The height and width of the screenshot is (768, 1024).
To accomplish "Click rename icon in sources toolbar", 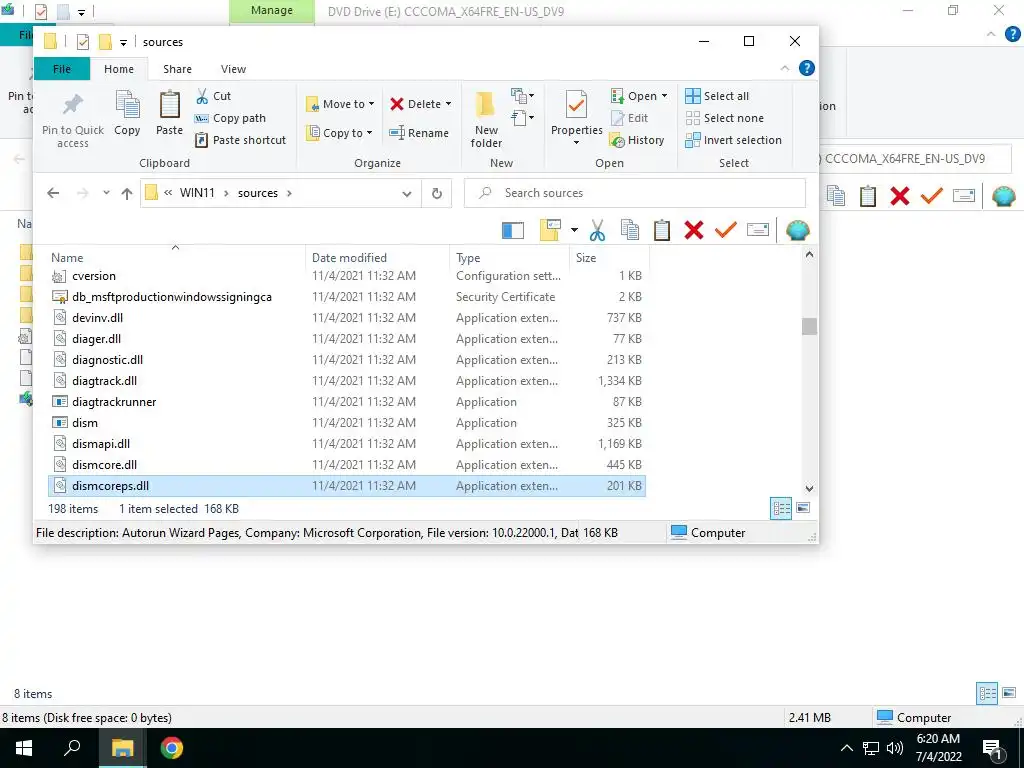I will pyautogui.click(x=758, y=230).
